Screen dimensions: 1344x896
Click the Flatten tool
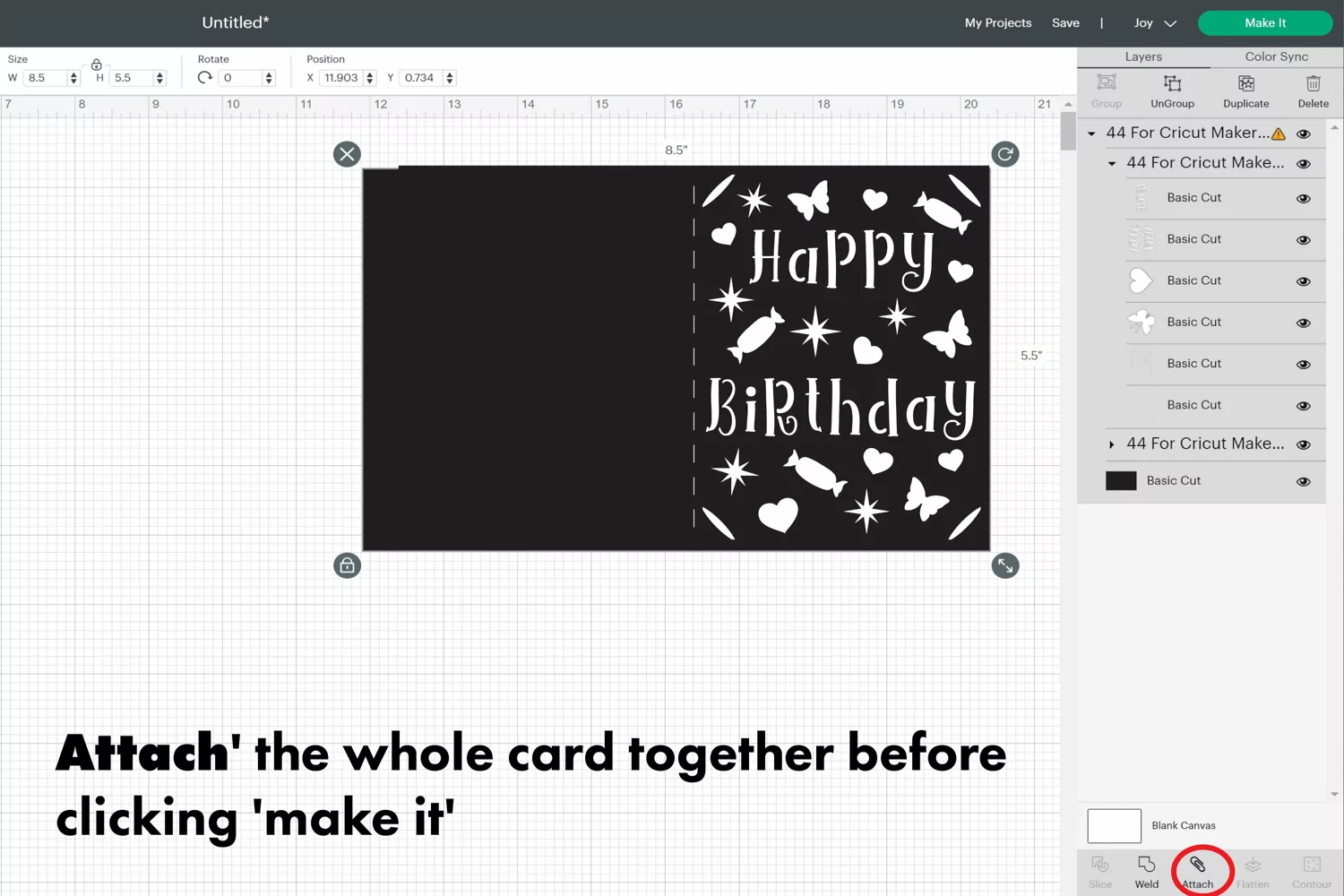click(1253, 871)
